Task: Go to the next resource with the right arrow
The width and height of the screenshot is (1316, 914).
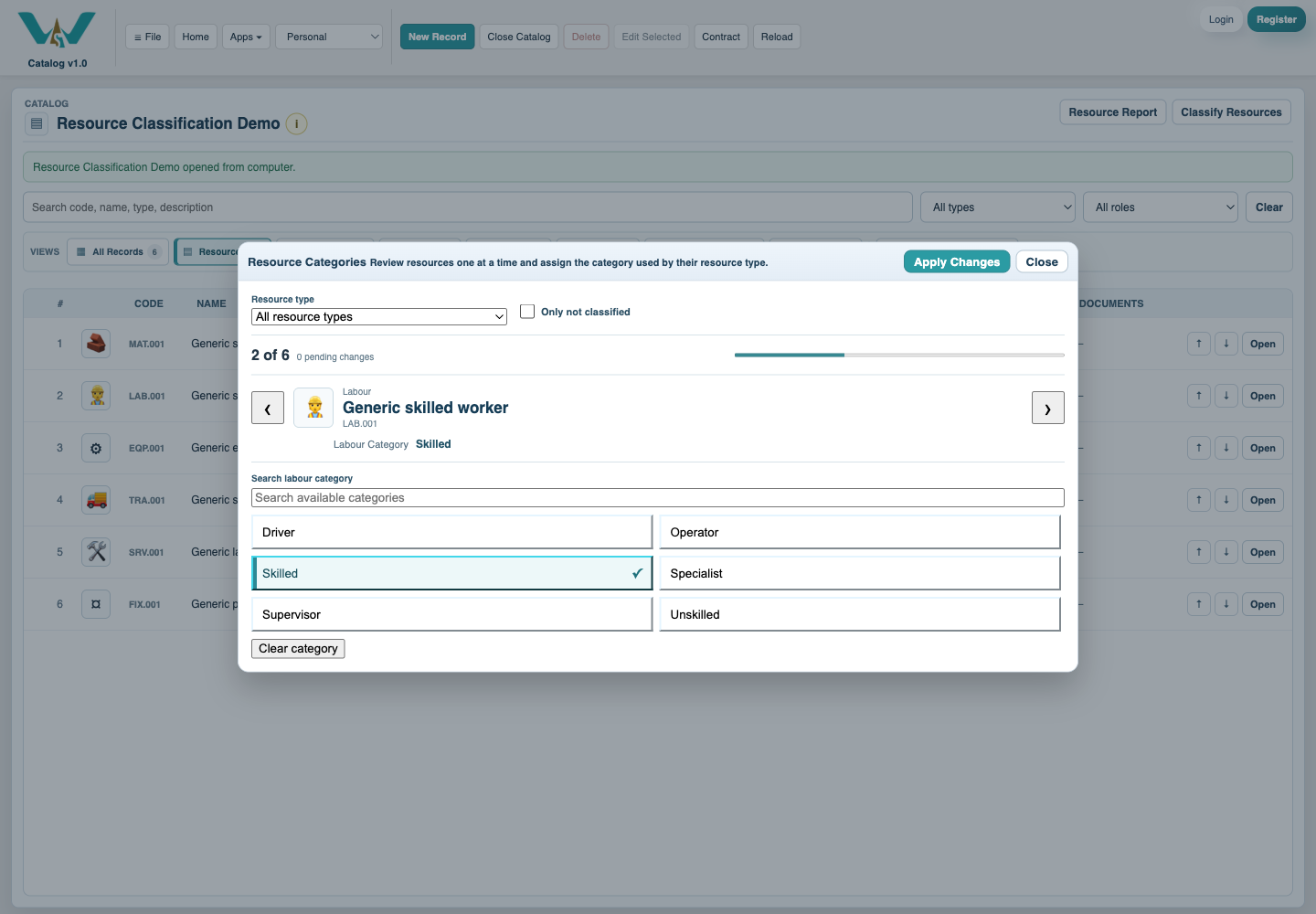Action: 1048,408
